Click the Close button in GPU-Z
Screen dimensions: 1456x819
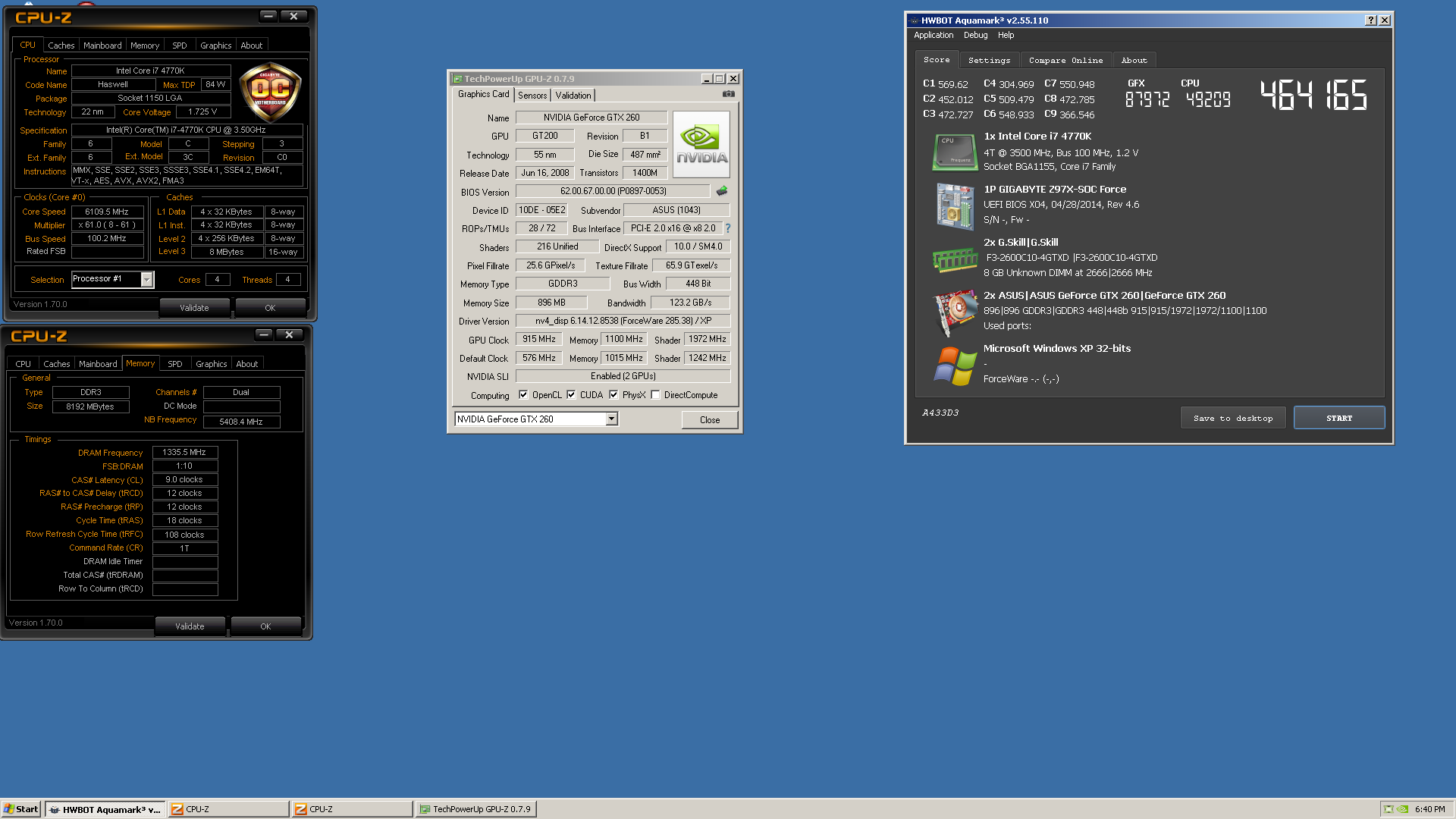(x=710, y=419)
